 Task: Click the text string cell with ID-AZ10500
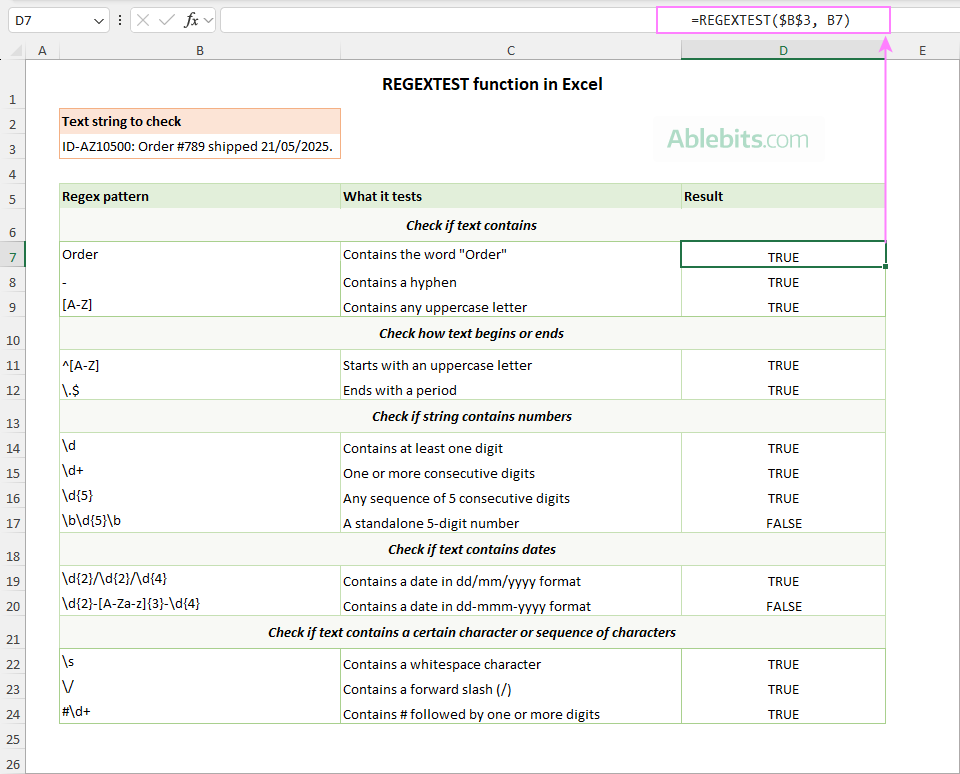point(200,146)
